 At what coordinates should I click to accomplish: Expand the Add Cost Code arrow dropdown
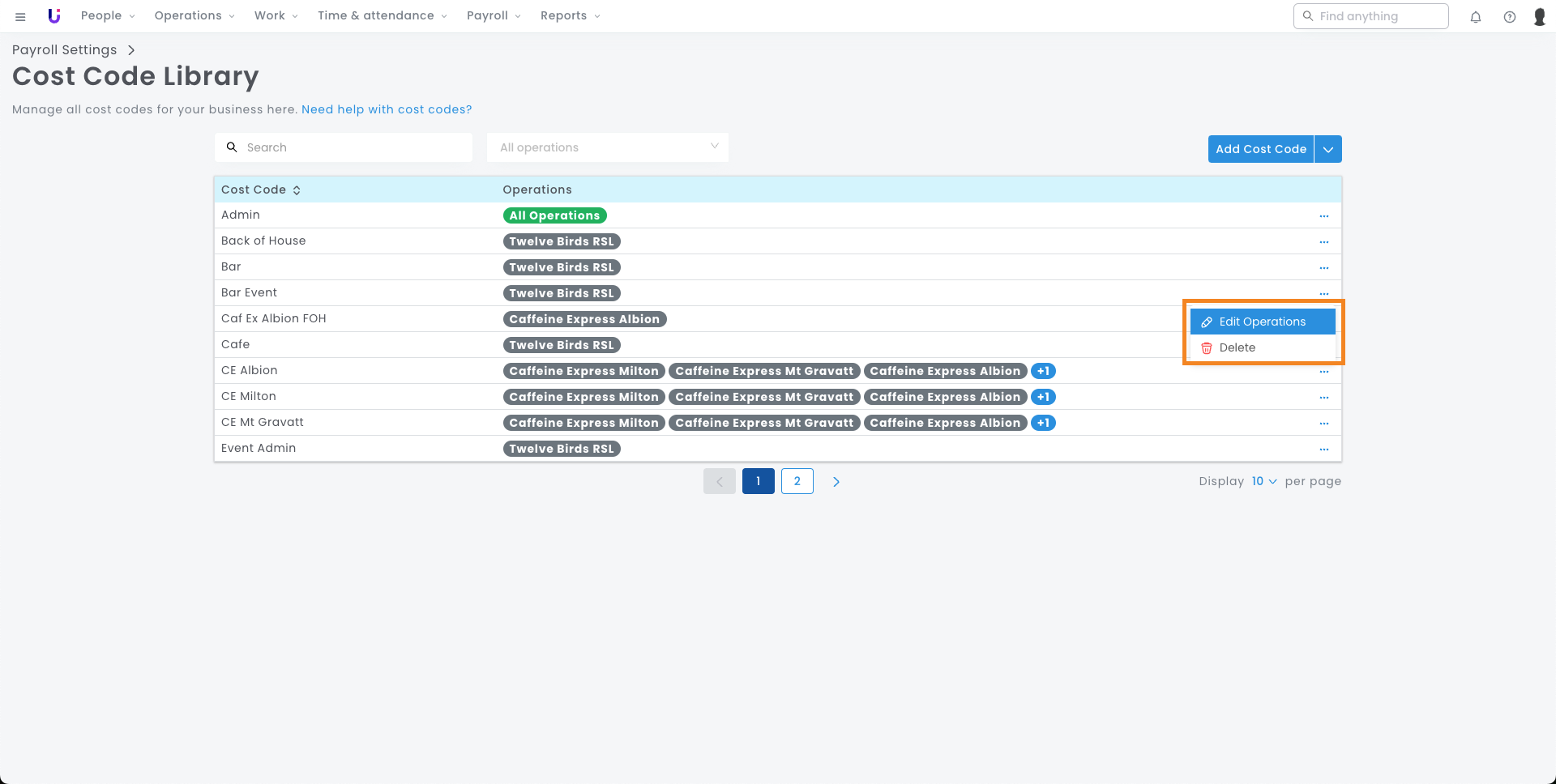(x=1328, y=149)
